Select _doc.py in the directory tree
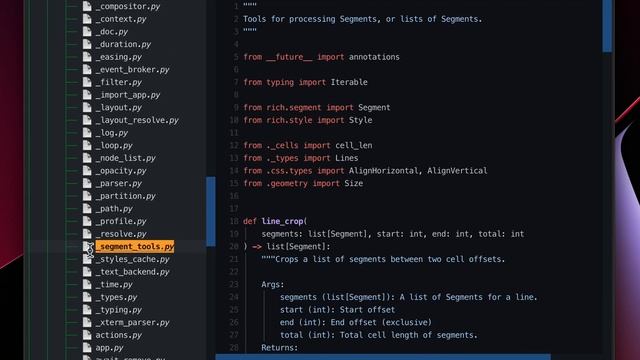 coord(111,32)
